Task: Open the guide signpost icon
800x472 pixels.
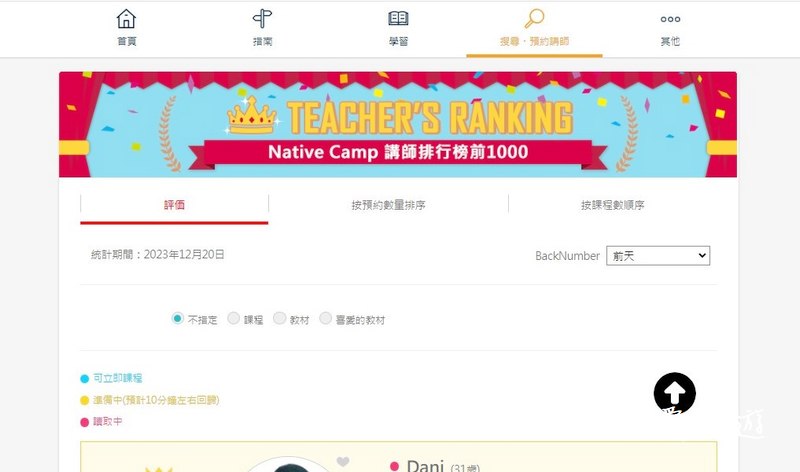Action: [262, 19]
